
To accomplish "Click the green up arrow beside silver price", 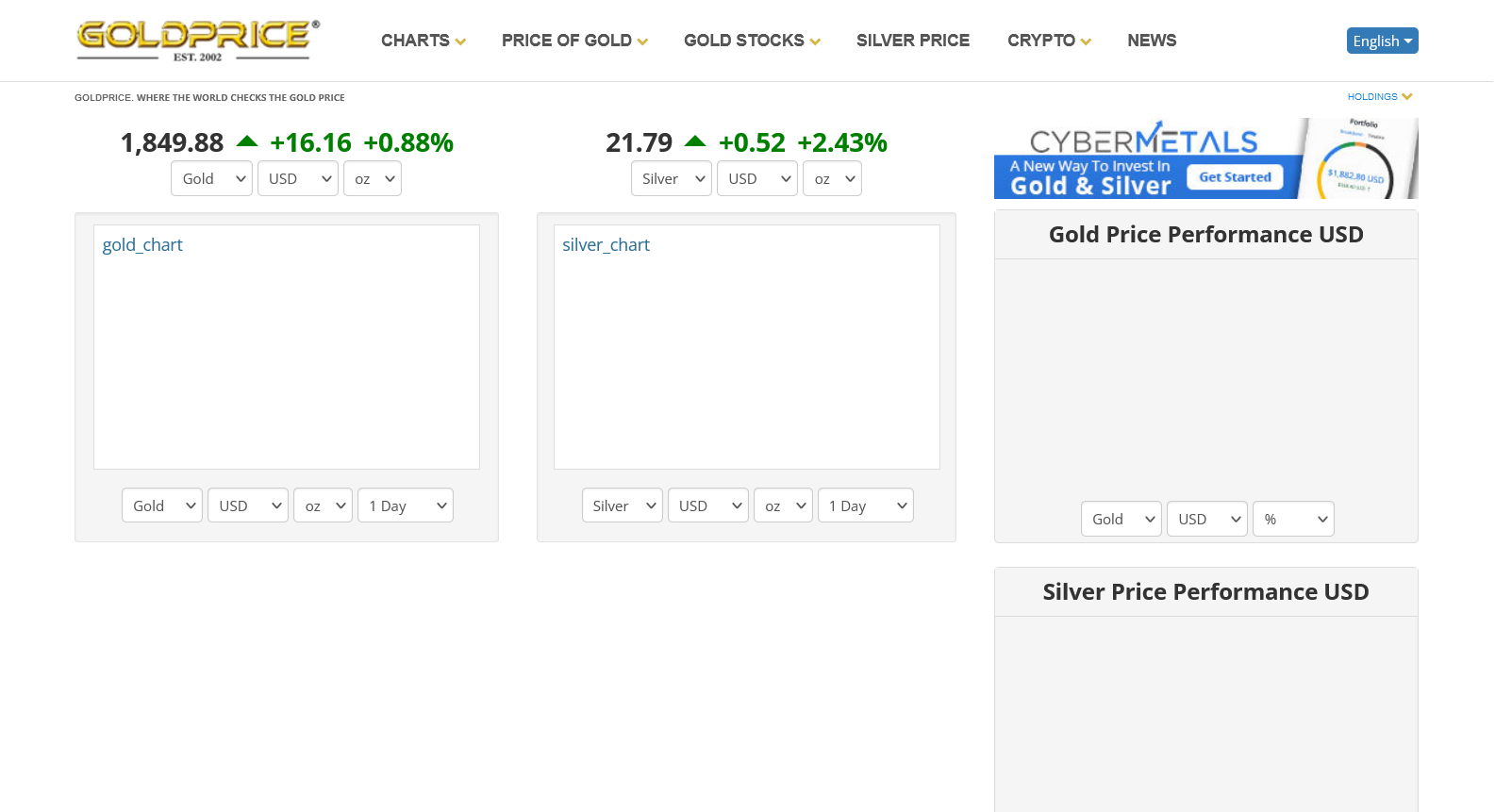I will [x=695, y=141].
